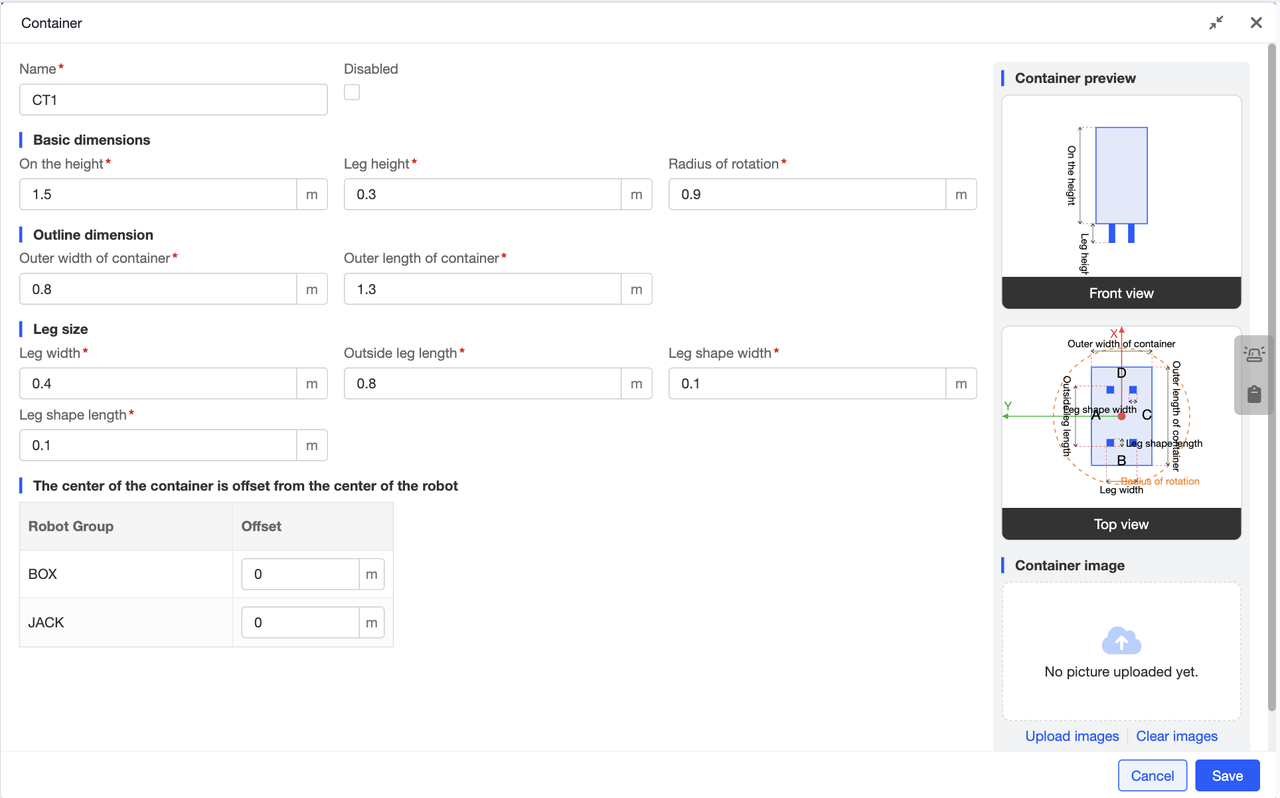This screenshot has width=1280, height=798.
Task: Click the Upload images link
Action: (x=1072, y=736)
